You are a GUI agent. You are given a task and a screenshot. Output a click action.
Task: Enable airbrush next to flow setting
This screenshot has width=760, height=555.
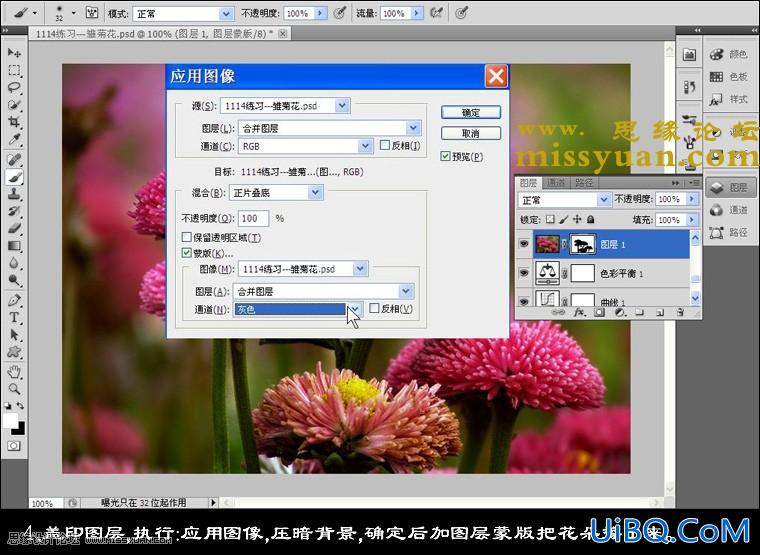tap(436, 13)
